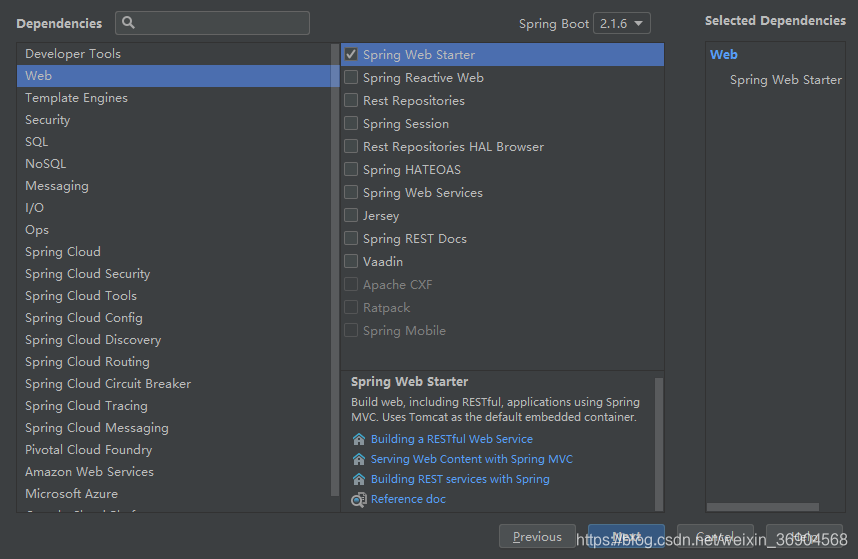Open Building REST services with Spring link
The height and width of the screenshot is (559, 858).
[x=460, y=479]
